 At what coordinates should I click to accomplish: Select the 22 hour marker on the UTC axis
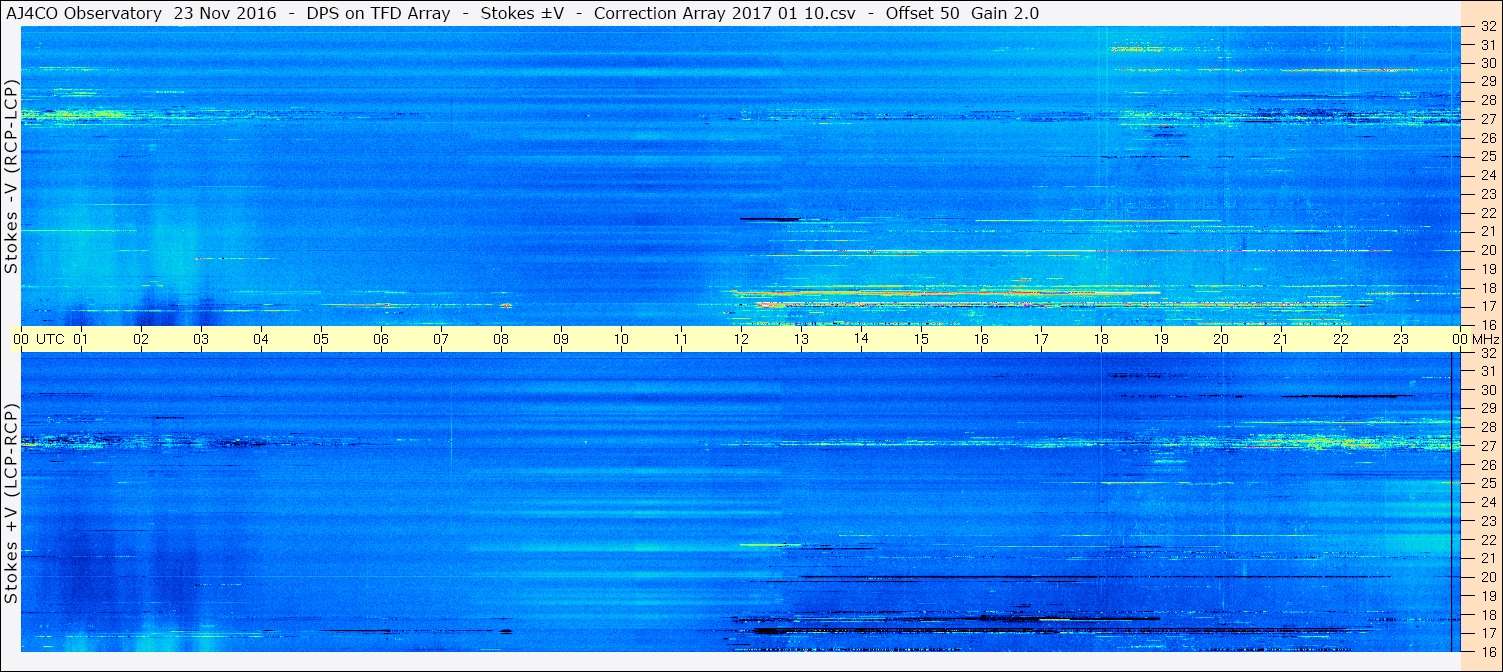(1341, 339)
